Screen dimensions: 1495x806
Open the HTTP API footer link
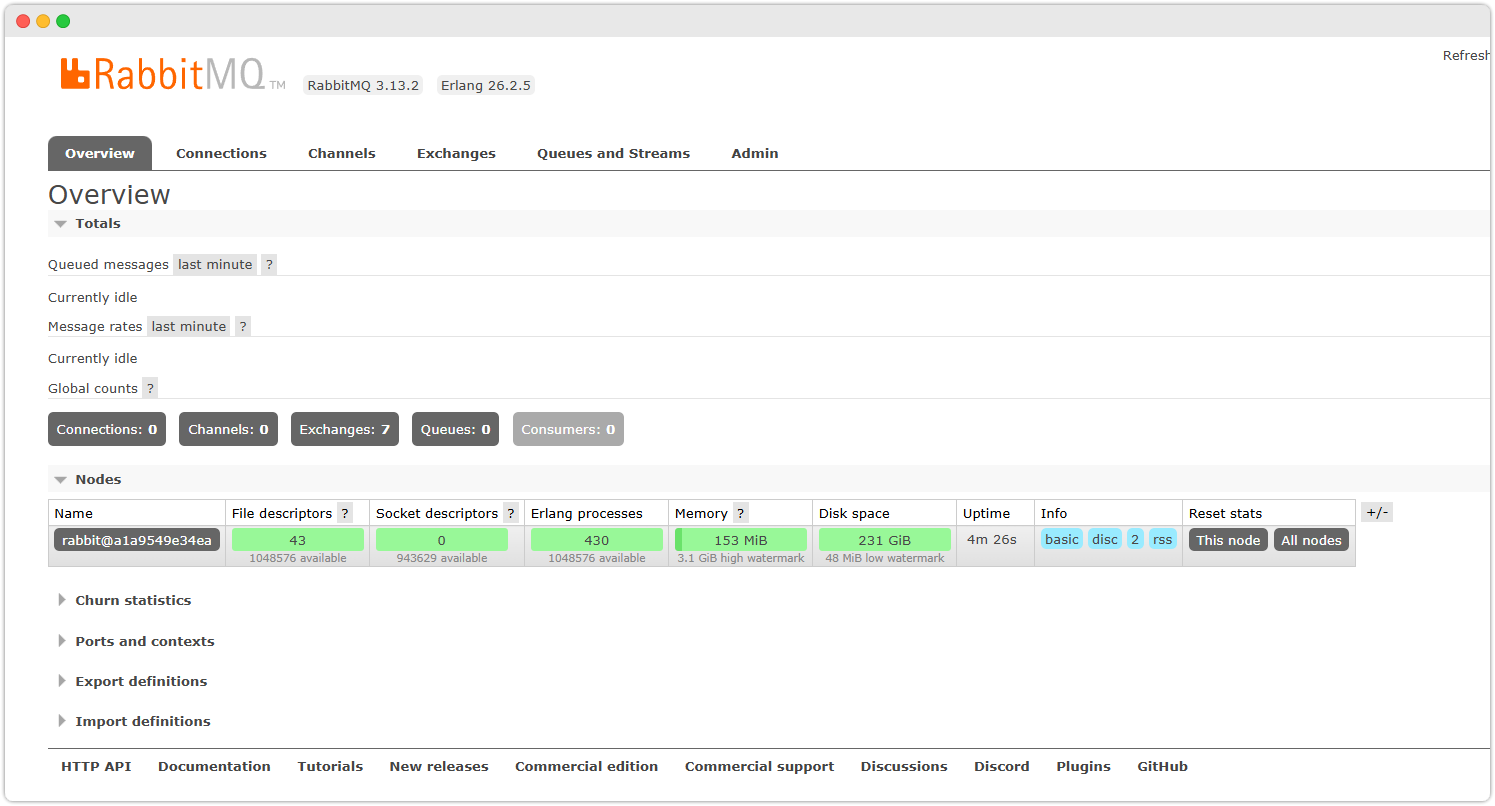96,767
